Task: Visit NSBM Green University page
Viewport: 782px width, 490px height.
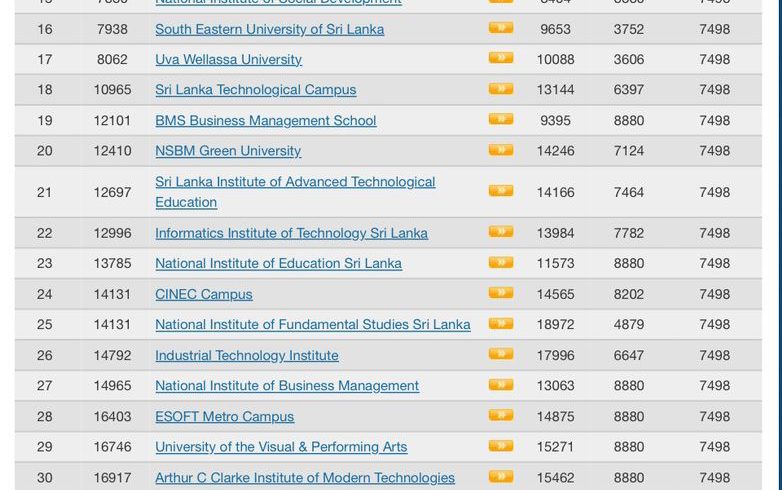Action: pos(228,151)
